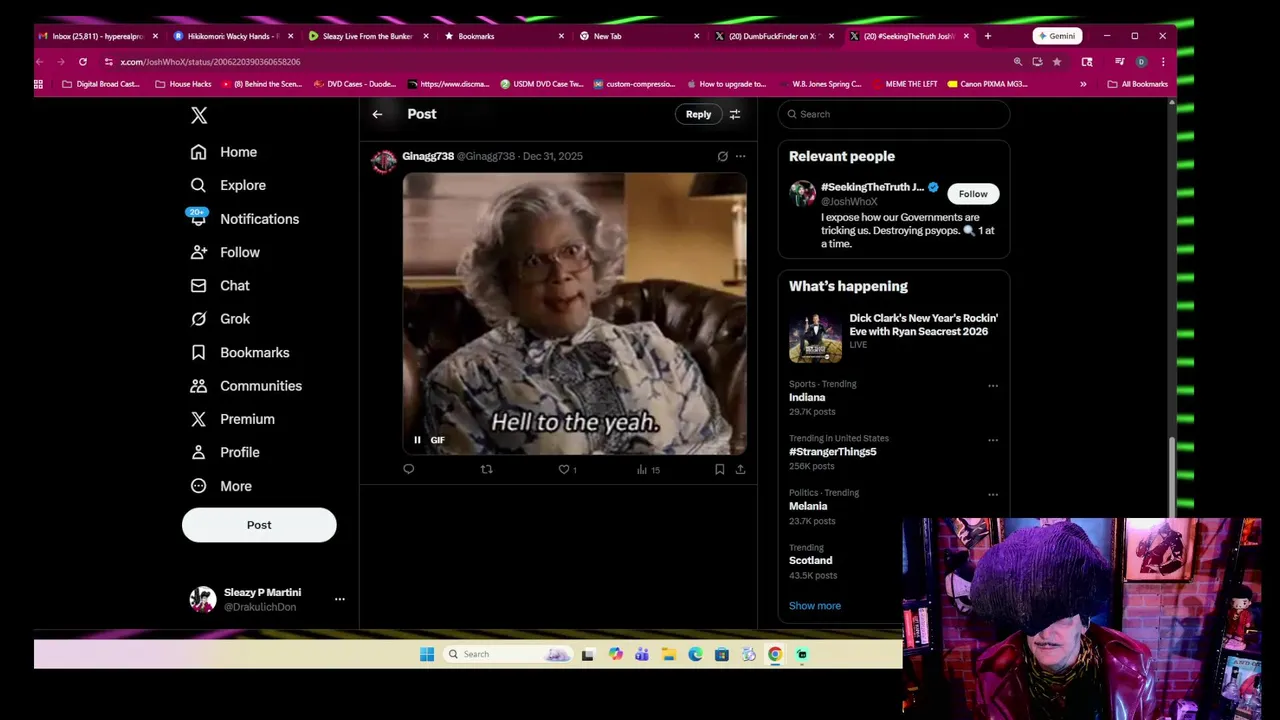1280x720 pixels.
Task: Open the Melania trending topic
Action: [808, 506]
